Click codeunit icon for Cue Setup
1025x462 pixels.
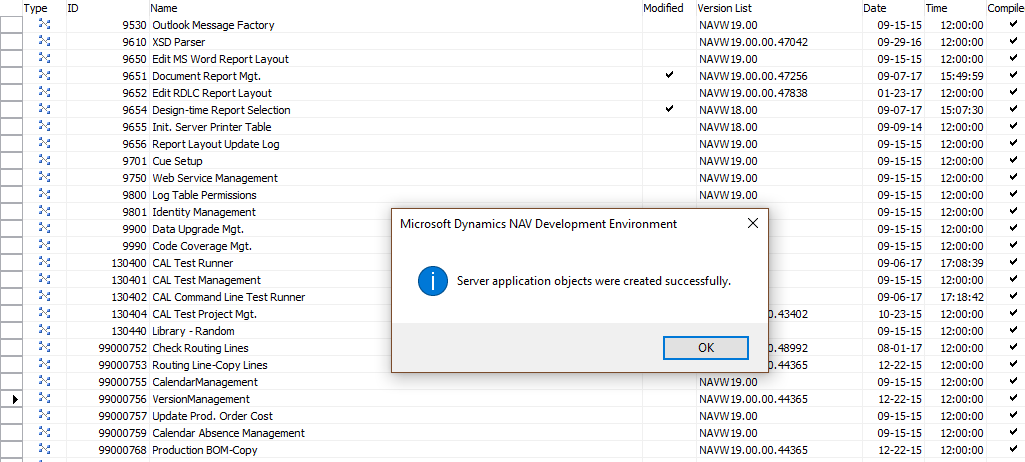click(44, 161)
